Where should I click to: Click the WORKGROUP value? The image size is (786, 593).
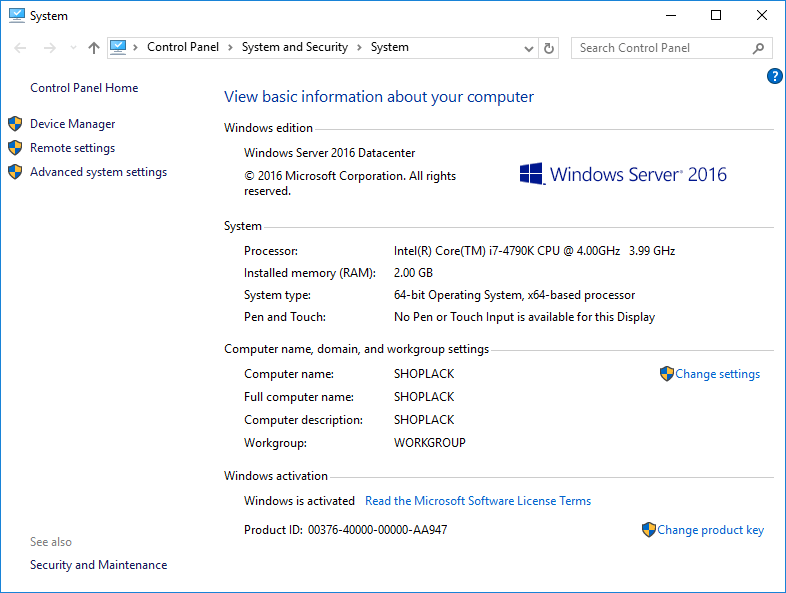tap(430, 443)
